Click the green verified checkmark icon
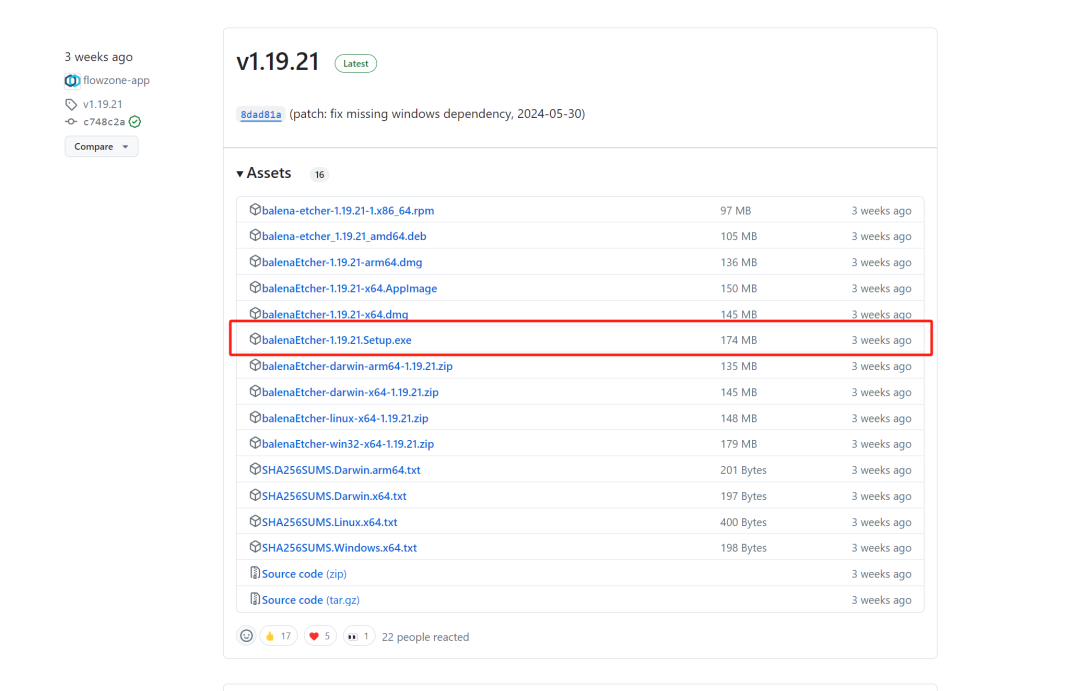The width and height of the screenshot is (1080, 691). point(135,122)
